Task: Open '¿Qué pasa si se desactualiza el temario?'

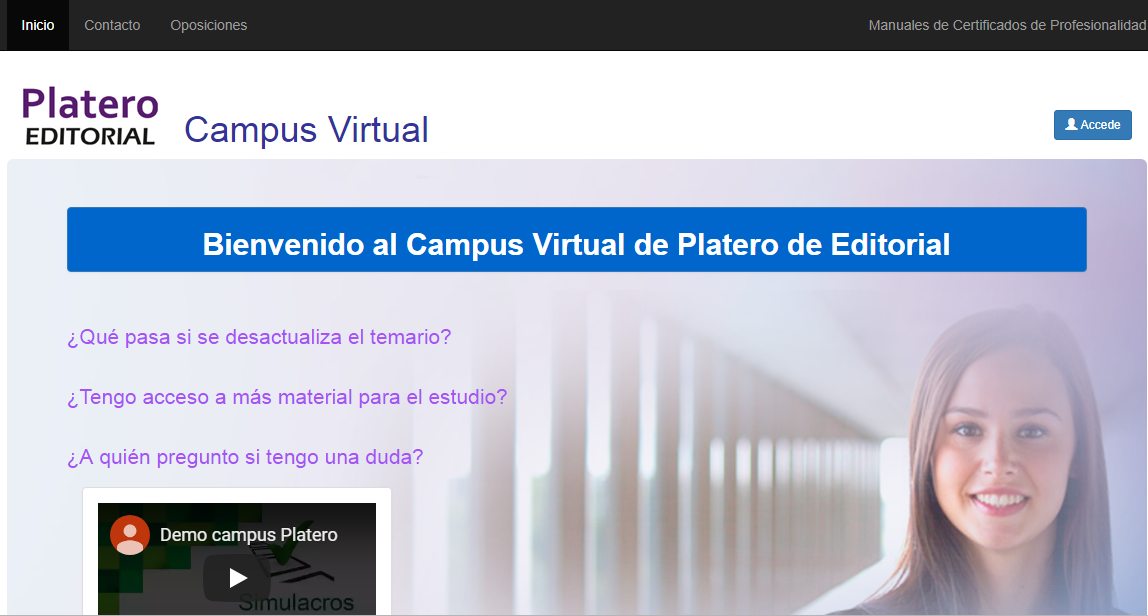Action: tap(259, 337)
